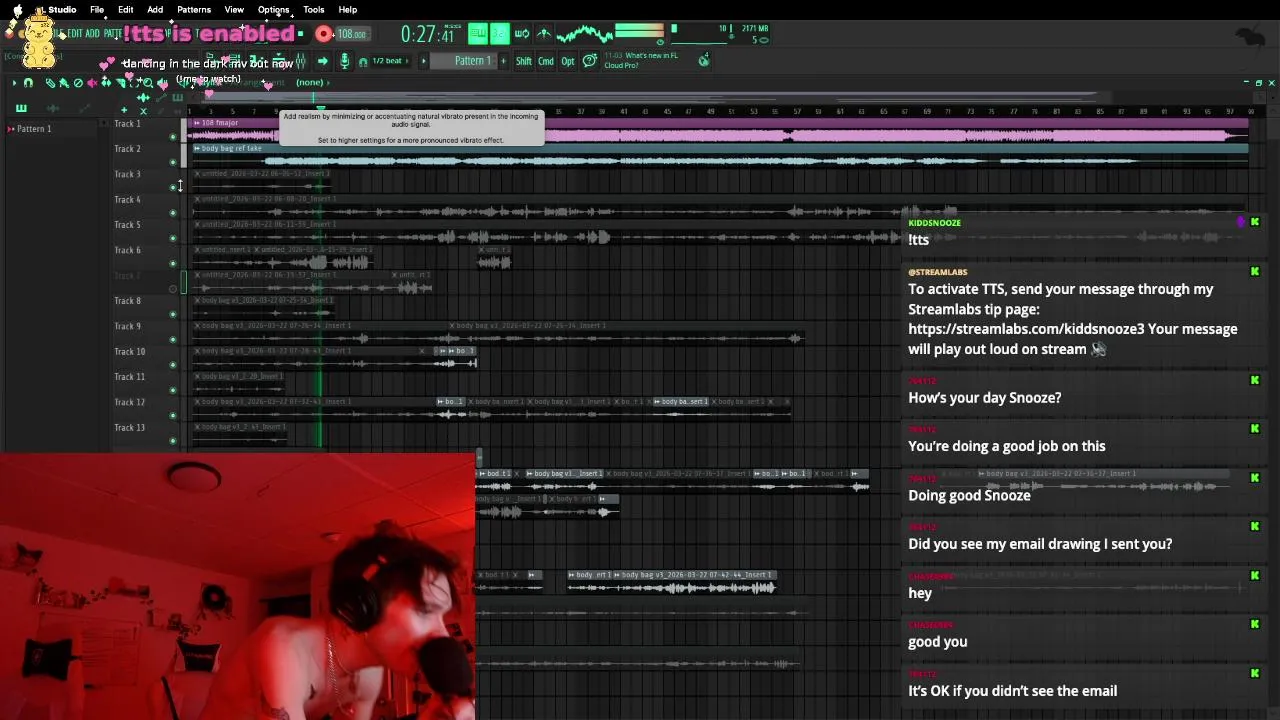Click the green playhead marker on ruler
Viewport: 1280px width, 720px height.
[320, 109]
